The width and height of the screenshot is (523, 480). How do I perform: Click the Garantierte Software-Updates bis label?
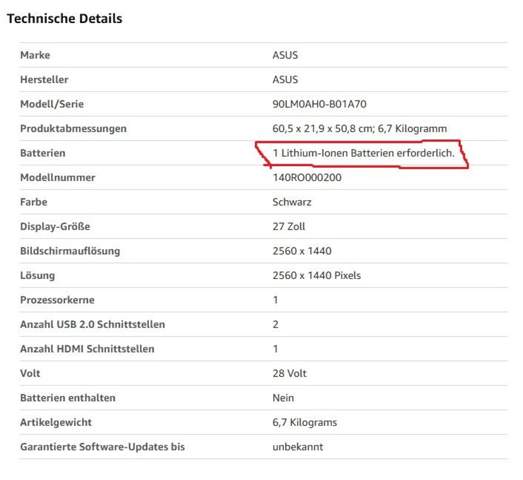tap(102, 447)
